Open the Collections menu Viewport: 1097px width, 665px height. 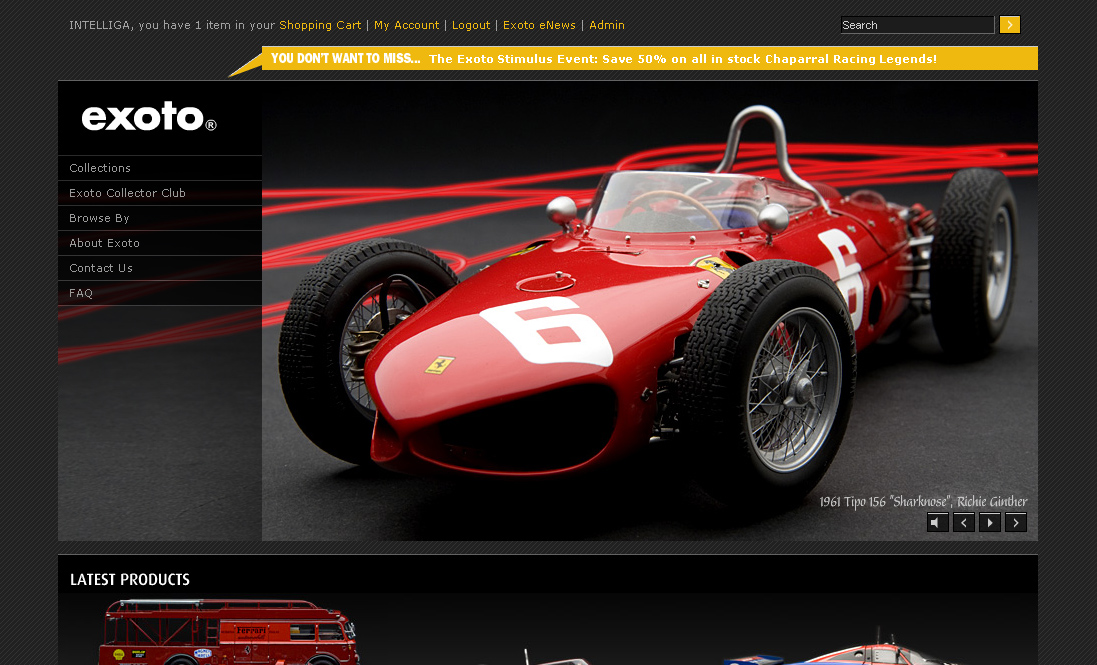coord(100,168)
